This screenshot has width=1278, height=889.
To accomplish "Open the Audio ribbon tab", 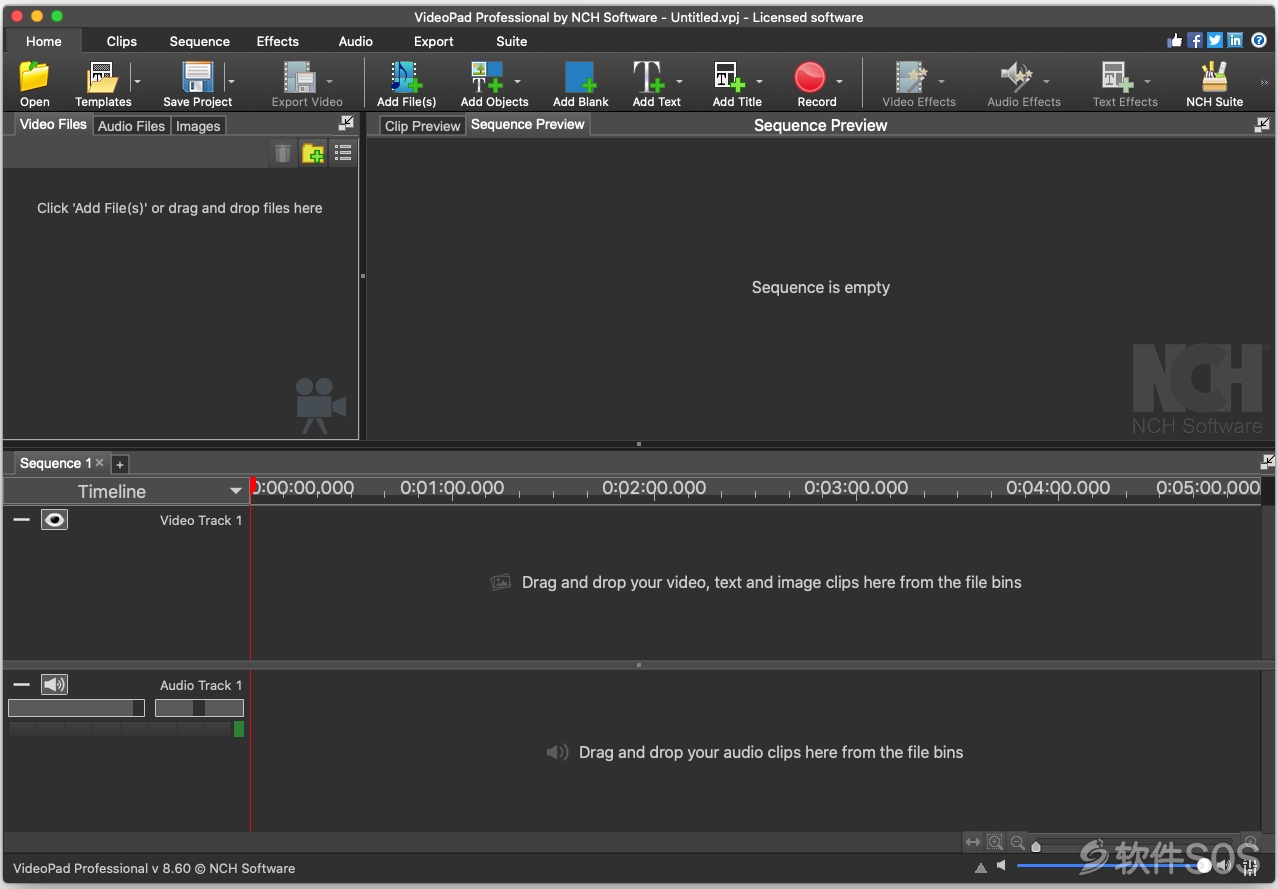I will click(356, 41).
